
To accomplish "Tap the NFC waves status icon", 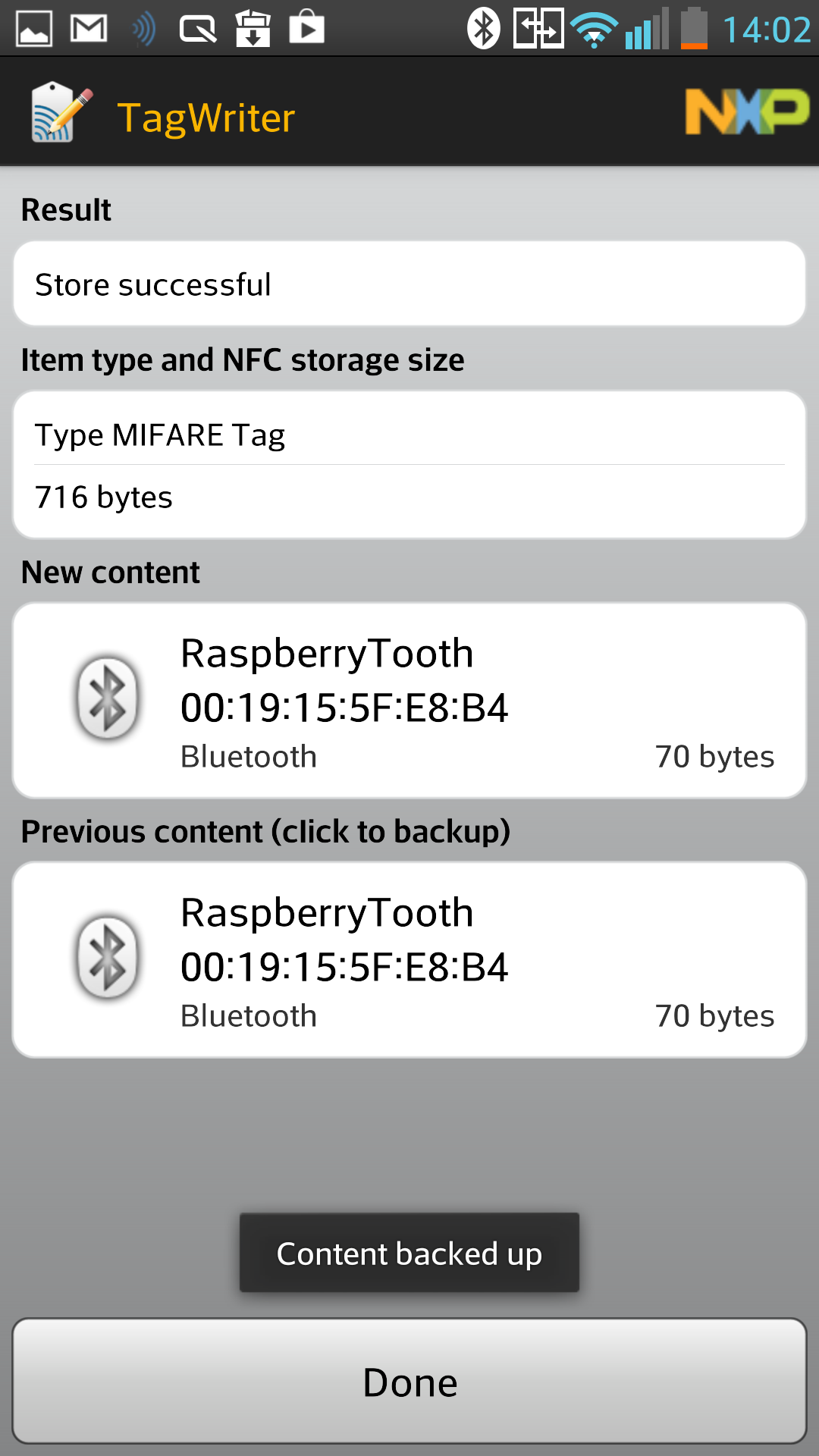I will (x=143, y=29).
